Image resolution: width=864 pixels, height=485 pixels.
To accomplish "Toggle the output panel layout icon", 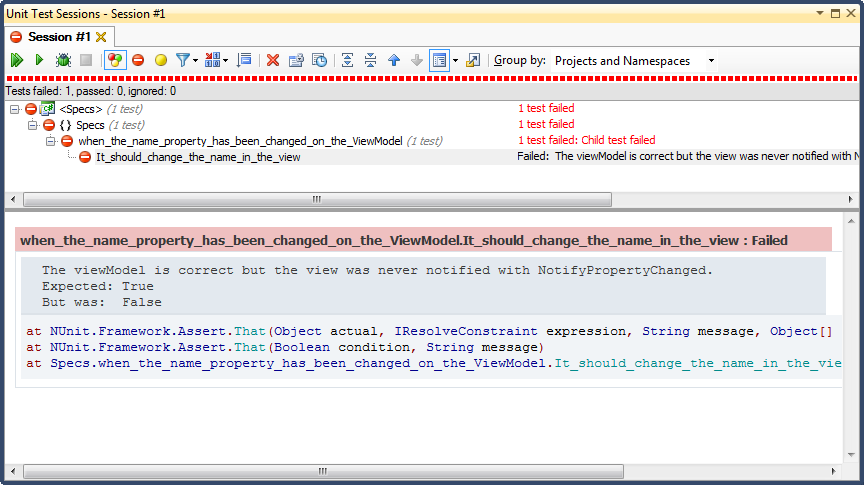I will 440,60.
